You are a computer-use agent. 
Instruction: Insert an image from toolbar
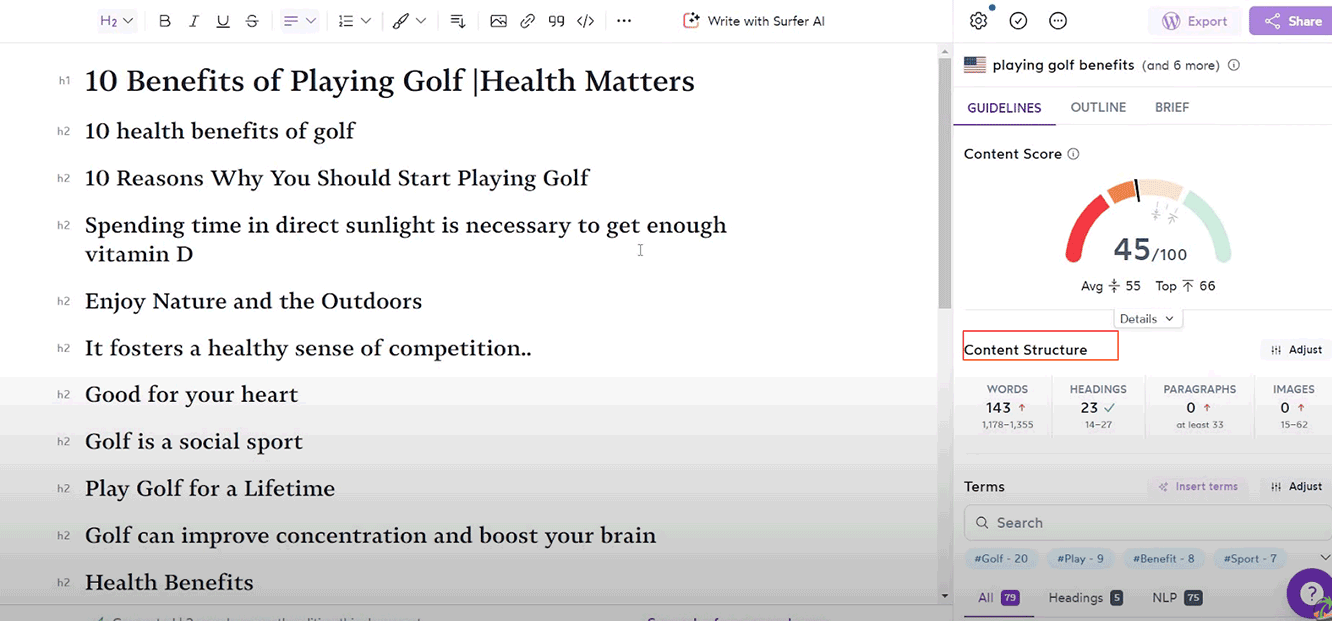(x=498, y=21)
